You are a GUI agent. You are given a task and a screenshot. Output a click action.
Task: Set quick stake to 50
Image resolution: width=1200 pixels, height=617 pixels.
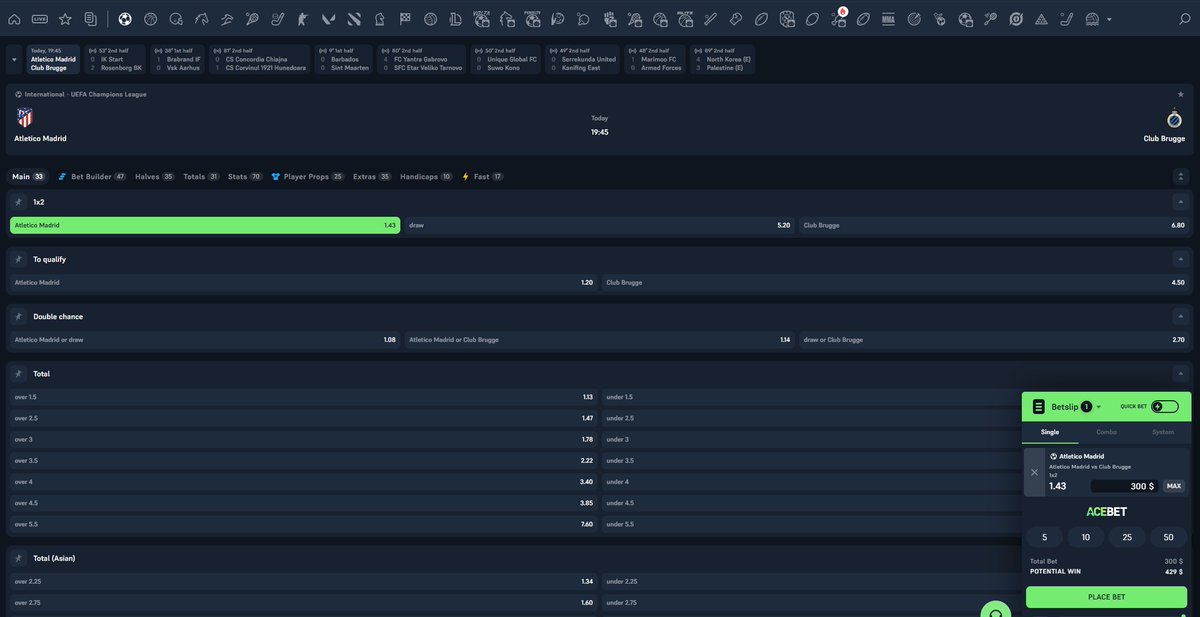[x=1168, y=537]
